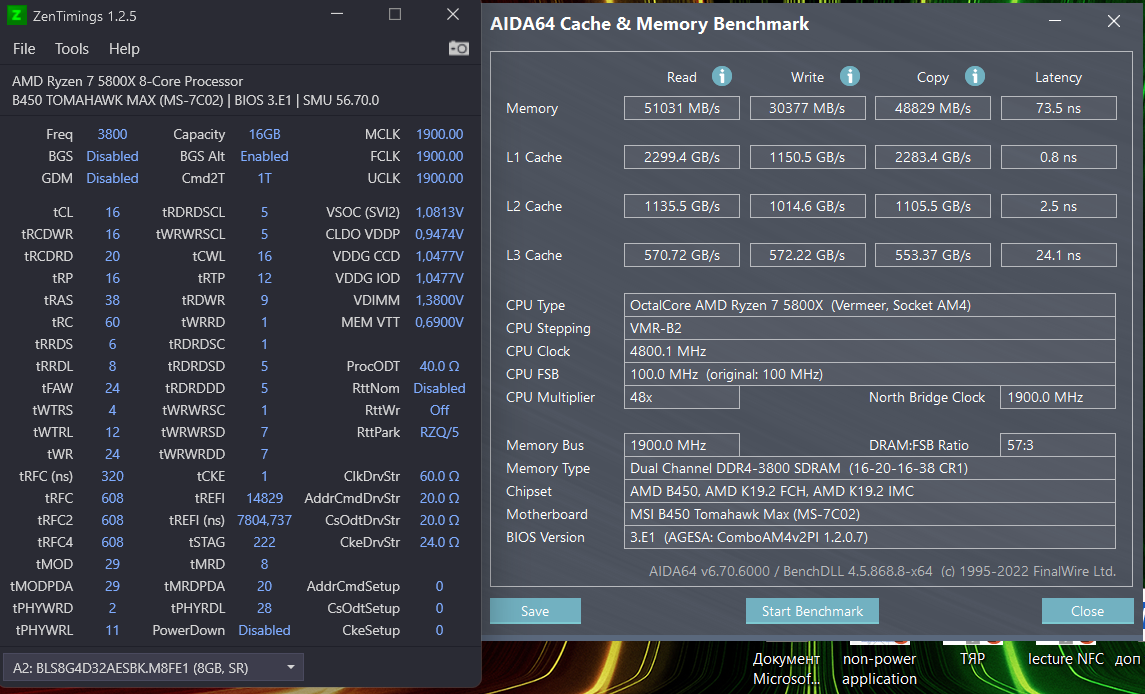Click the tRCDRD value 20
Image resolution: width=1145 pixels, height=694 pixels.
tap(112, 256)
